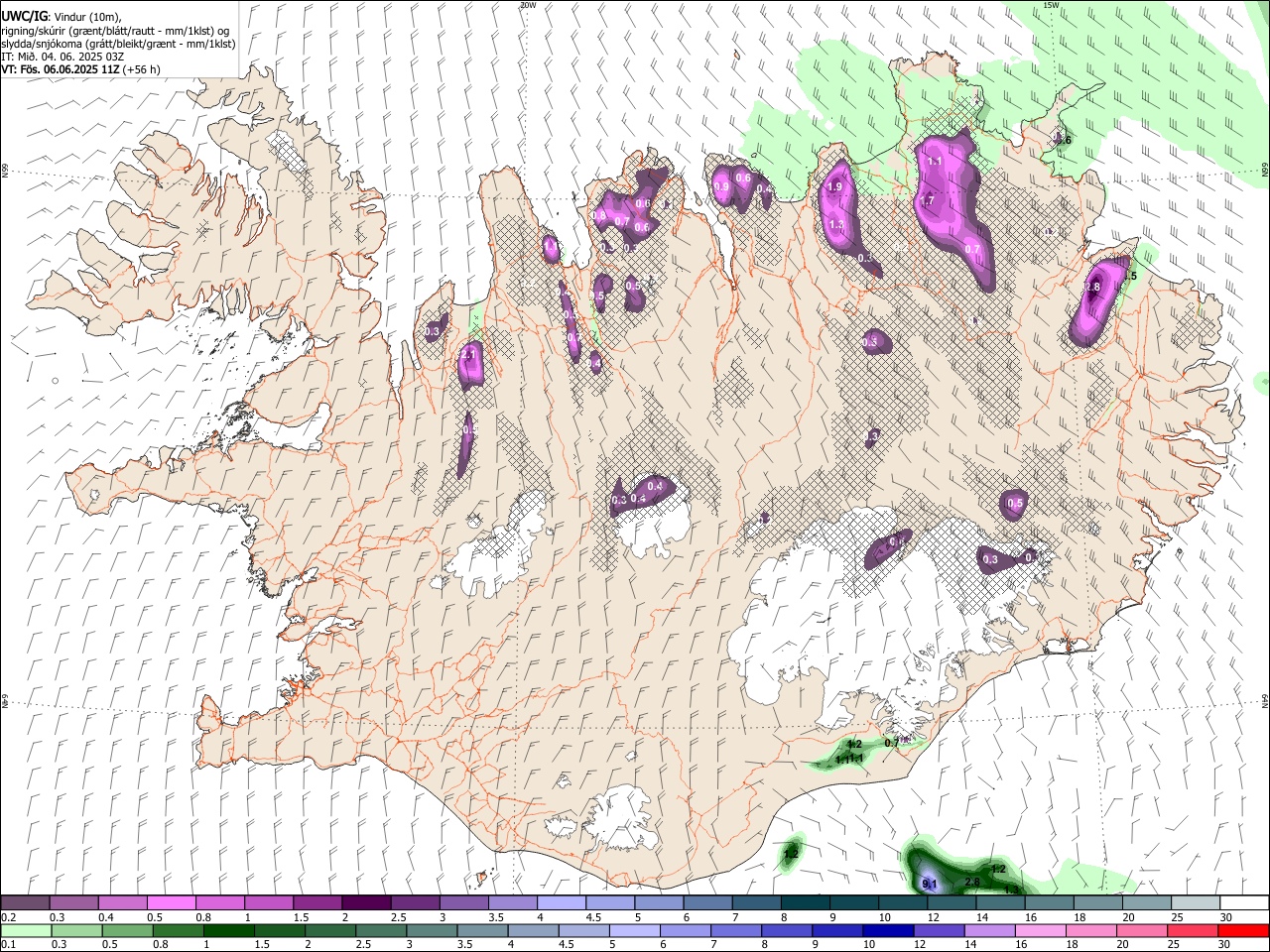Click the 15W longitude label
The height and width of the screenshot is (952, 1270).
[x=1051, y=5]
